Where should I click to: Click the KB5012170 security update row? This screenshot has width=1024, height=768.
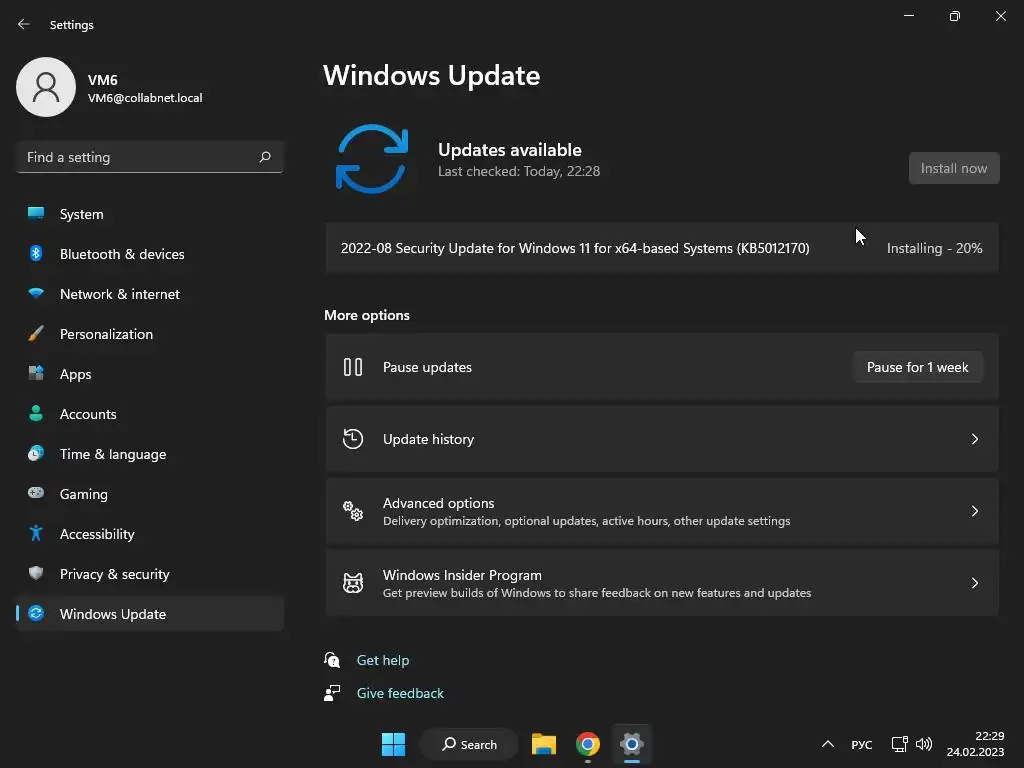(x=662, y=248)
